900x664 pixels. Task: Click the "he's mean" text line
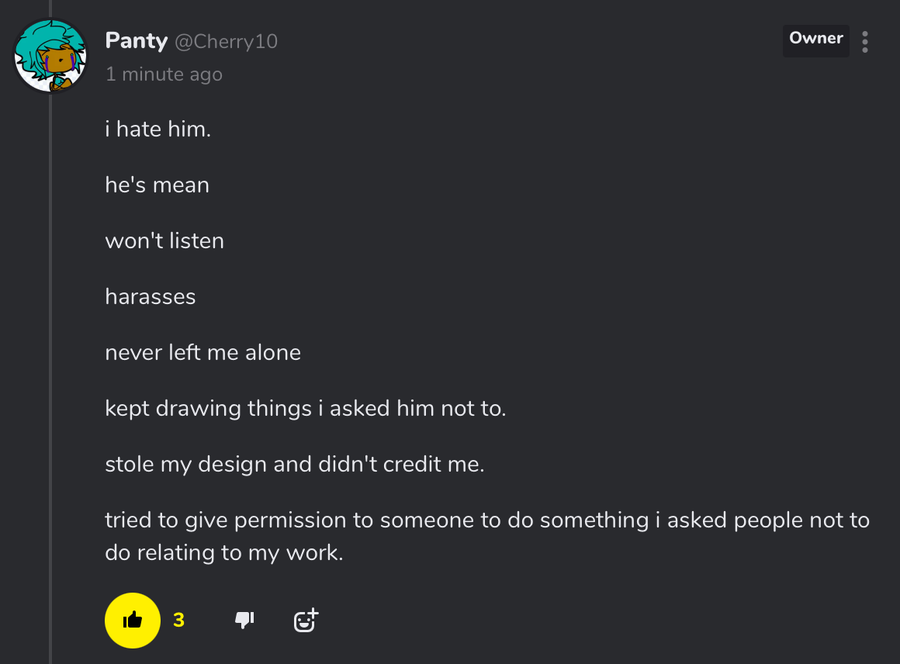pos(157,185)
